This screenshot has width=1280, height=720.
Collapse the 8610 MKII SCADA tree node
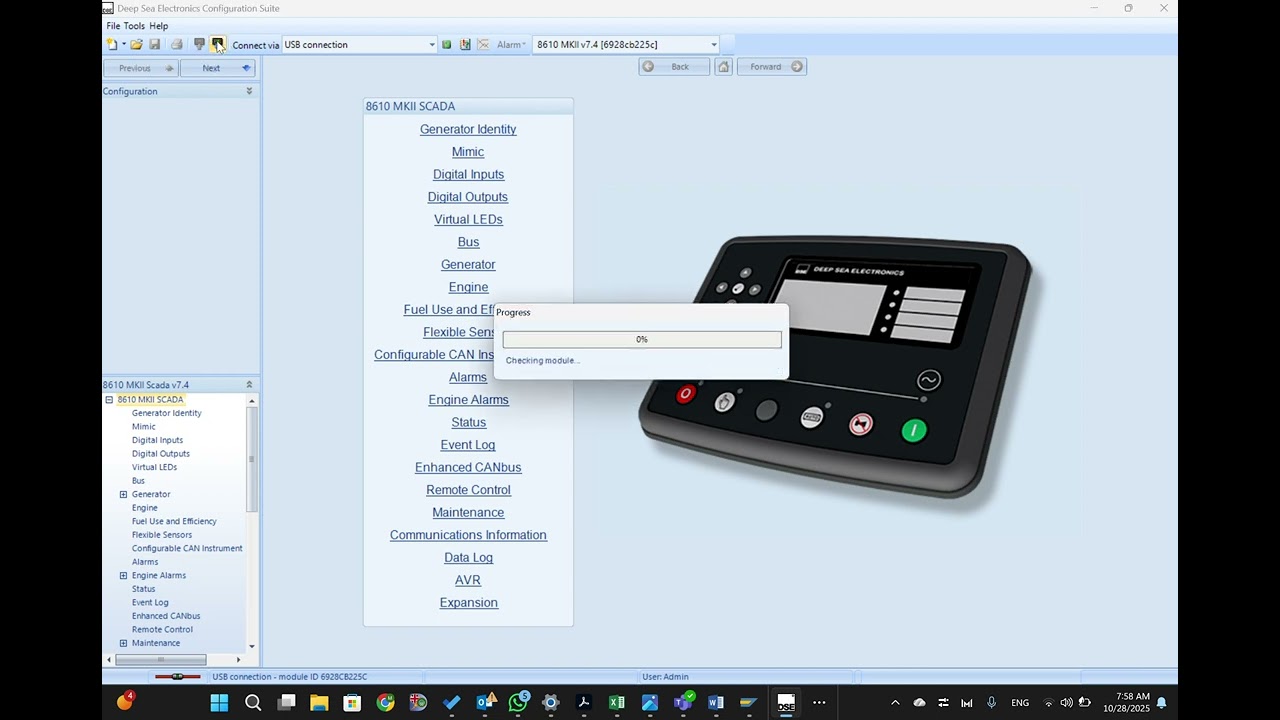pos(109,400)
